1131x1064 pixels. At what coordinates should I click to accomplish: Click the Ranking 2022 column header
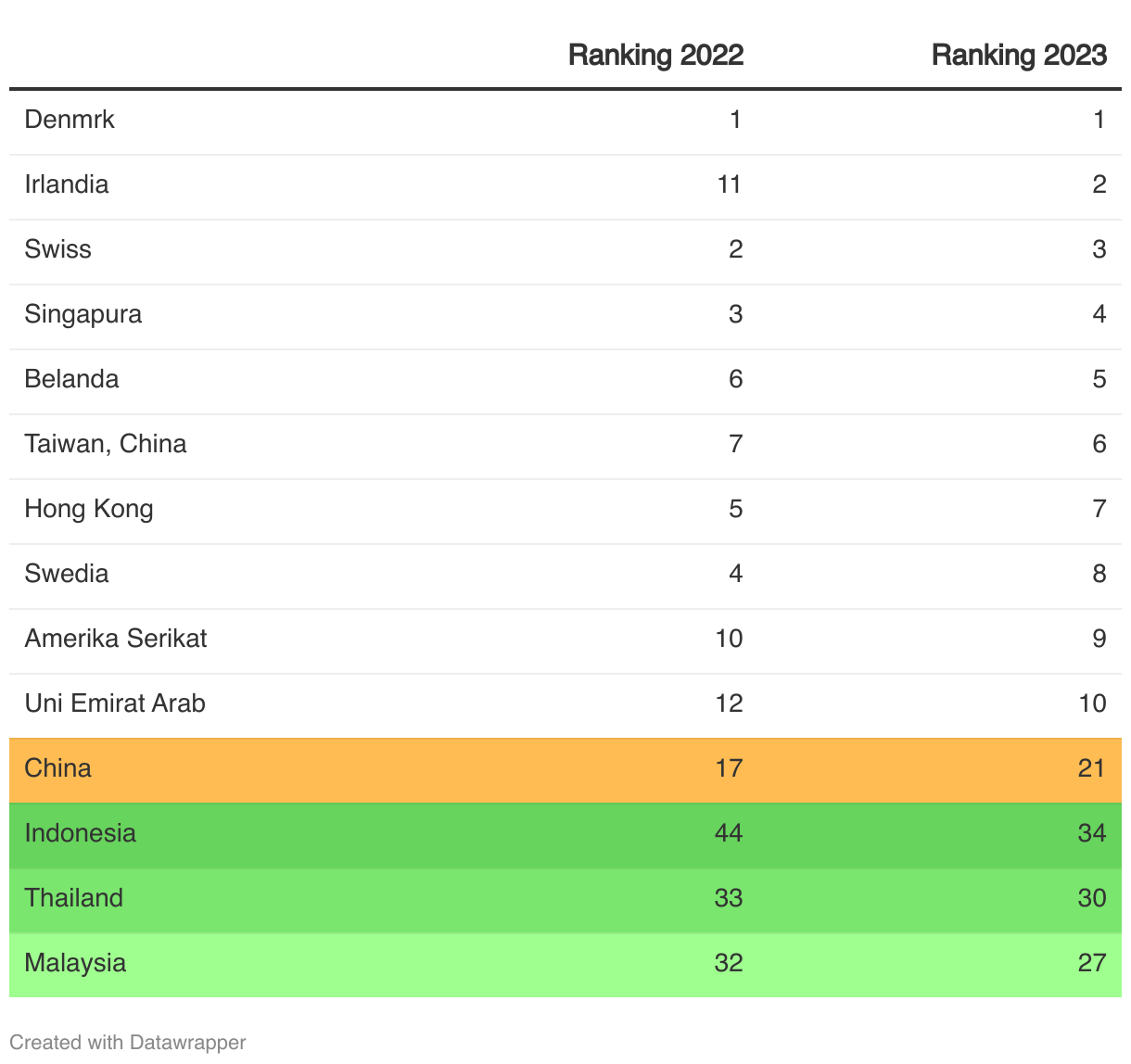point(655,56)
